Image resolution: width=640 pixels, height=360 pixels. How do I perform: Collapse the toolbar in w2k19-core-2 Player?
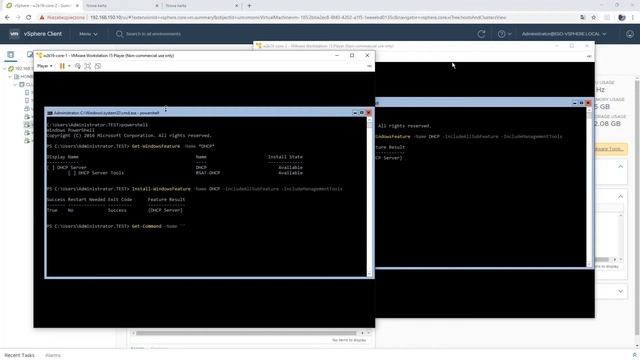(x=589, y=56)
